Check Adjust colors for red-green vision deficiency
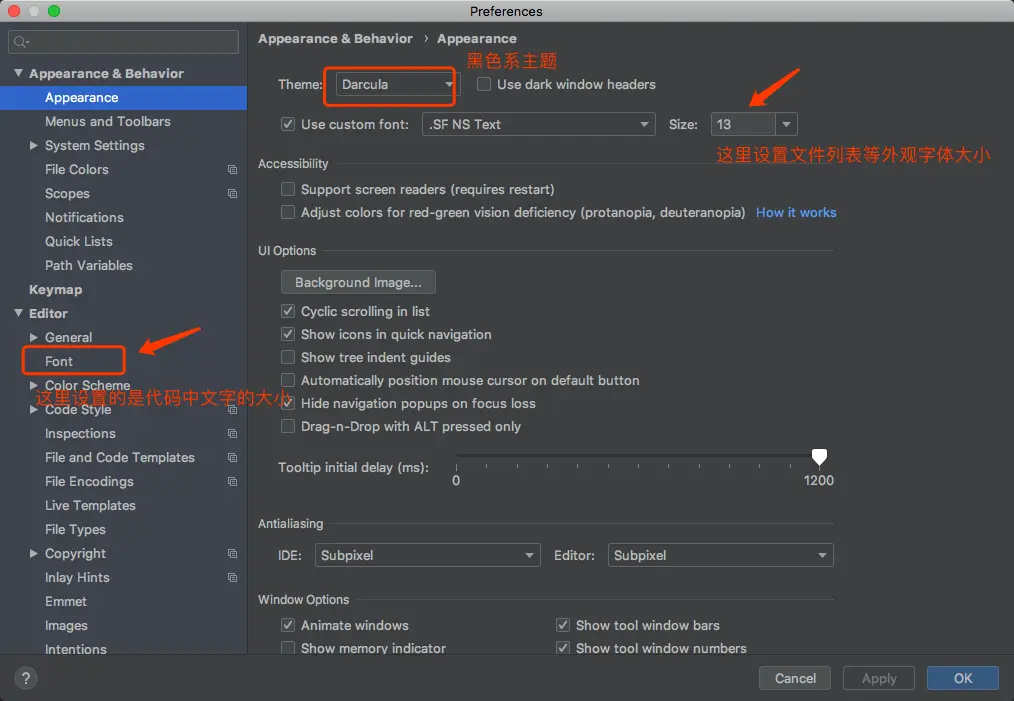Screen dimensions: 1014x701 tap(288, 212)
